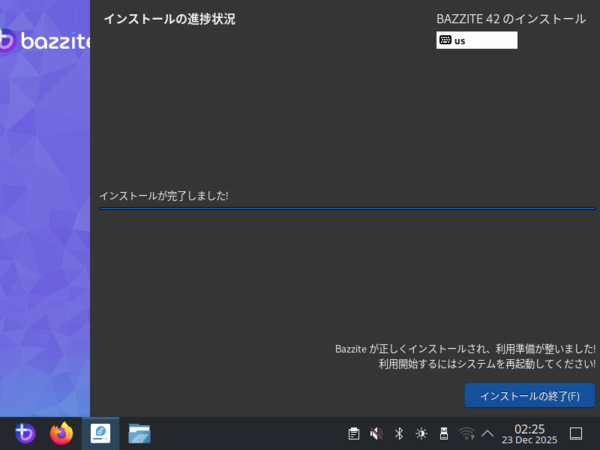
Task: Open the us keyboard layout indicator
Action: pos(477,40)
